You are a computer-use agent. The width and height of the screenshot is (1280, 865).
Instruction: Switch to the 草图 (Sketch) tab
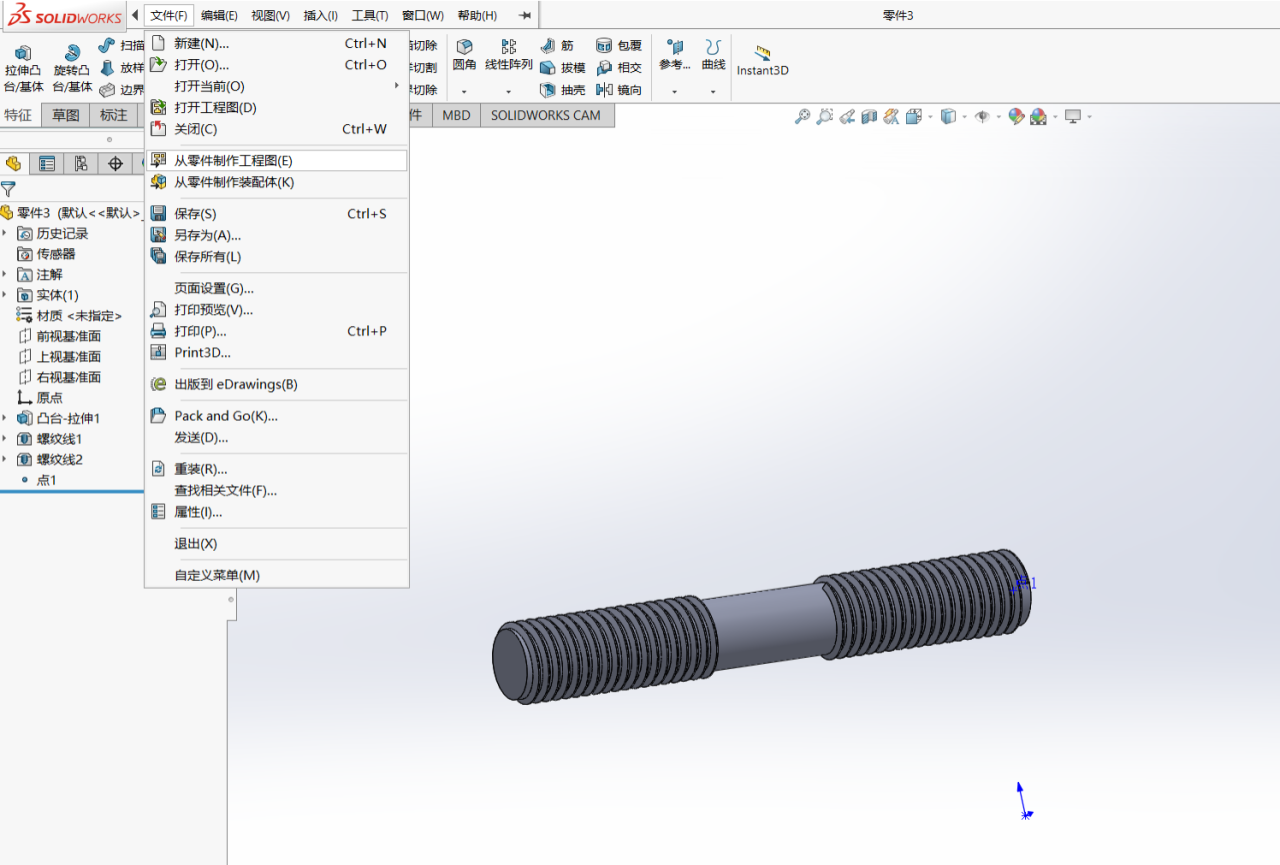(66, 115)
